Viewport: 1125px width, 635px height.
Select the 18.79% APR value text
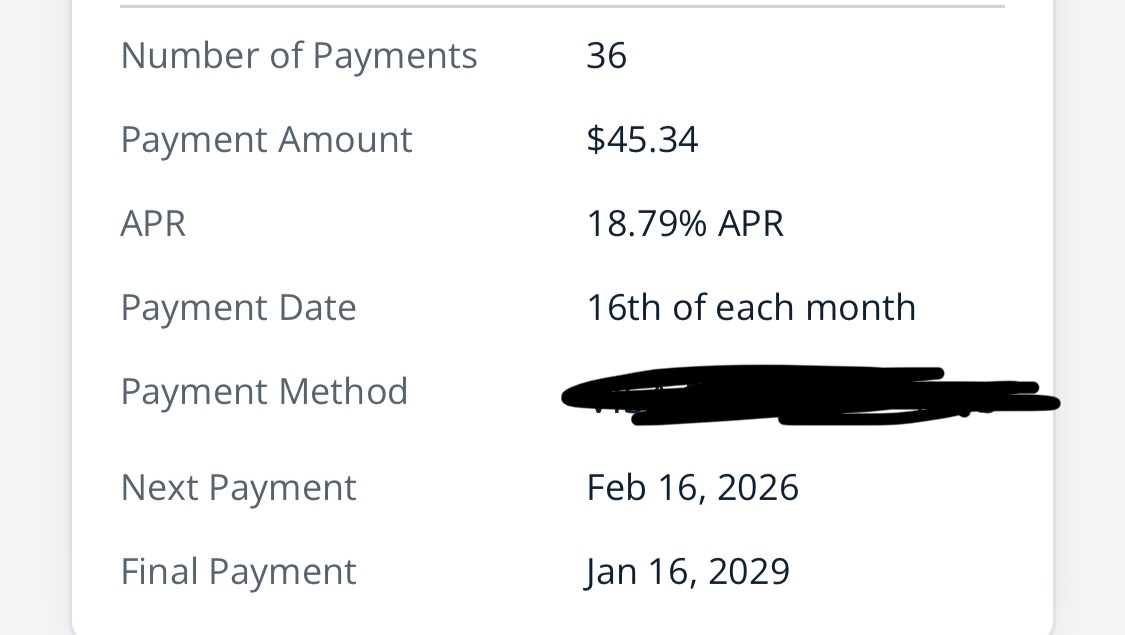(685, 224)
